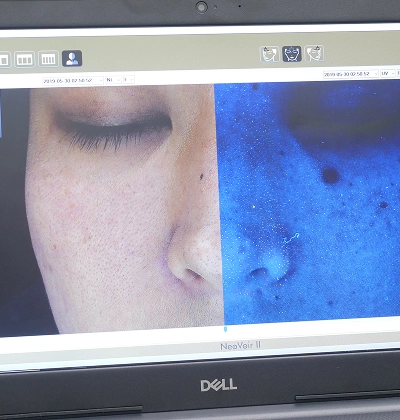This screenshot has height=420, width=400.
Task: Click the blue UV skin image panel
Action: tap(308, 202)
